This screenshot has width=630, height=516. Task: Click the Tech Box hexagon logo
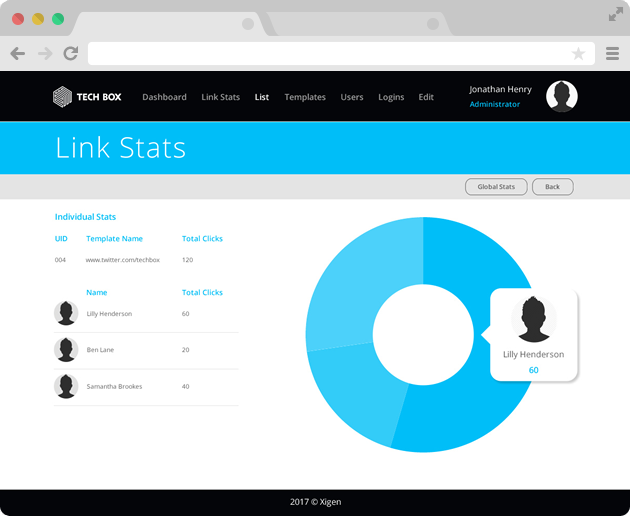62,97
